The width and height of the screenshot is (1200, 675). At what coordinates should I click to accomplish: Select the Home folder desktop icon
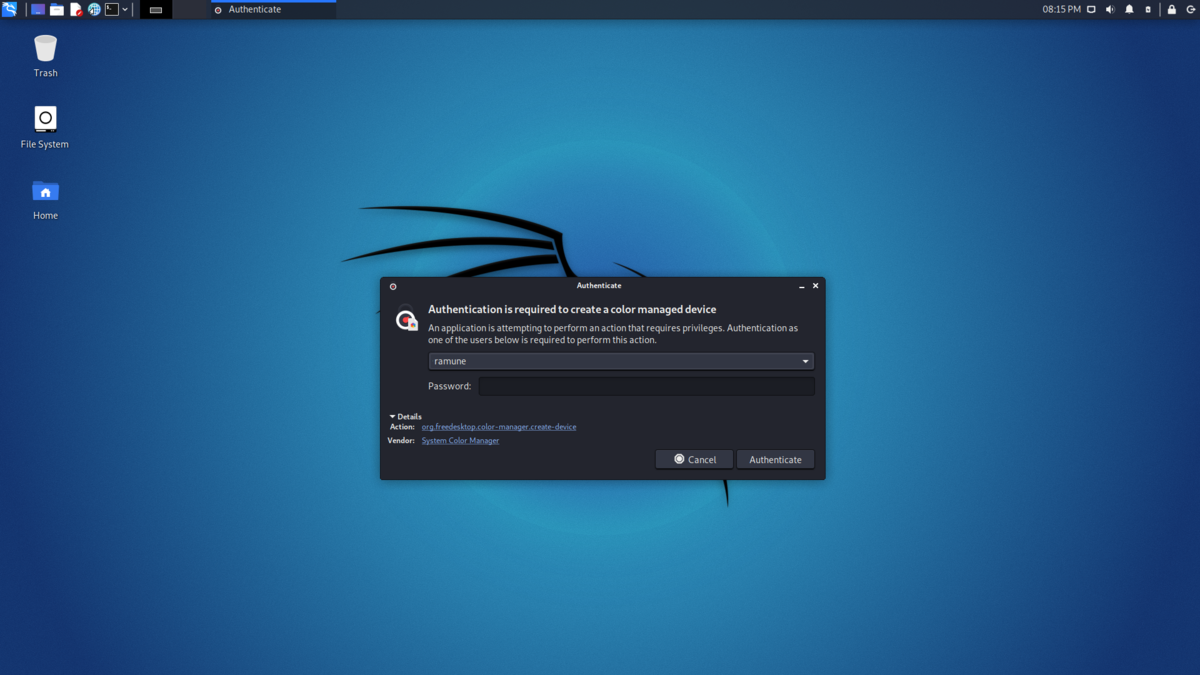[45, 199]
